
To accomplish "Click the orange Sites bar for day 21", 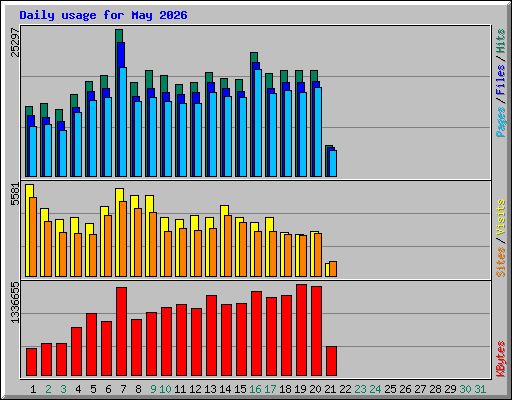I will coord(333,269).
